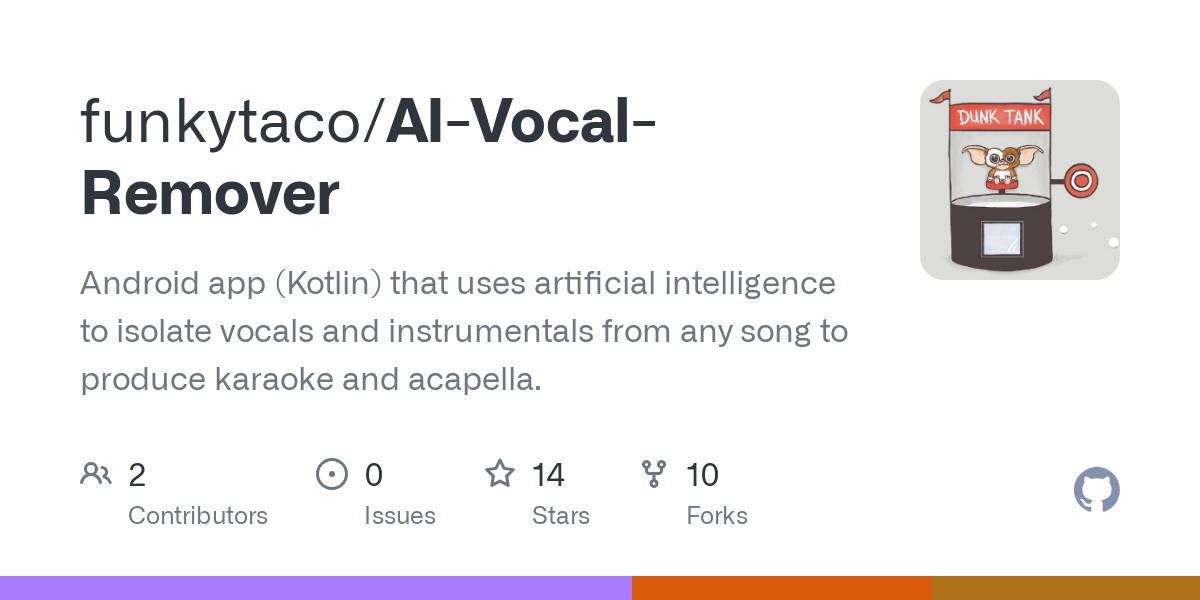Click the Issues label

tap(400, 516)
